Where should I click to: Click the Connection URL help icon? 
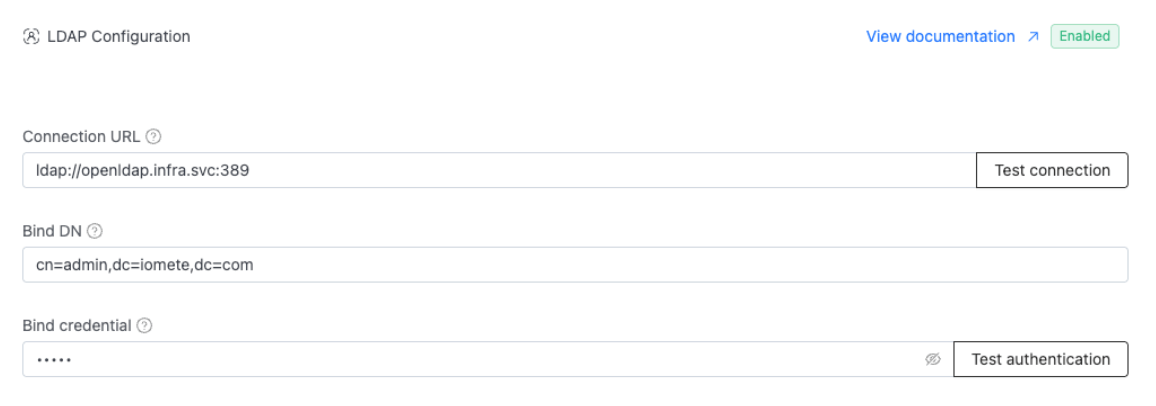tap(153, 136)
